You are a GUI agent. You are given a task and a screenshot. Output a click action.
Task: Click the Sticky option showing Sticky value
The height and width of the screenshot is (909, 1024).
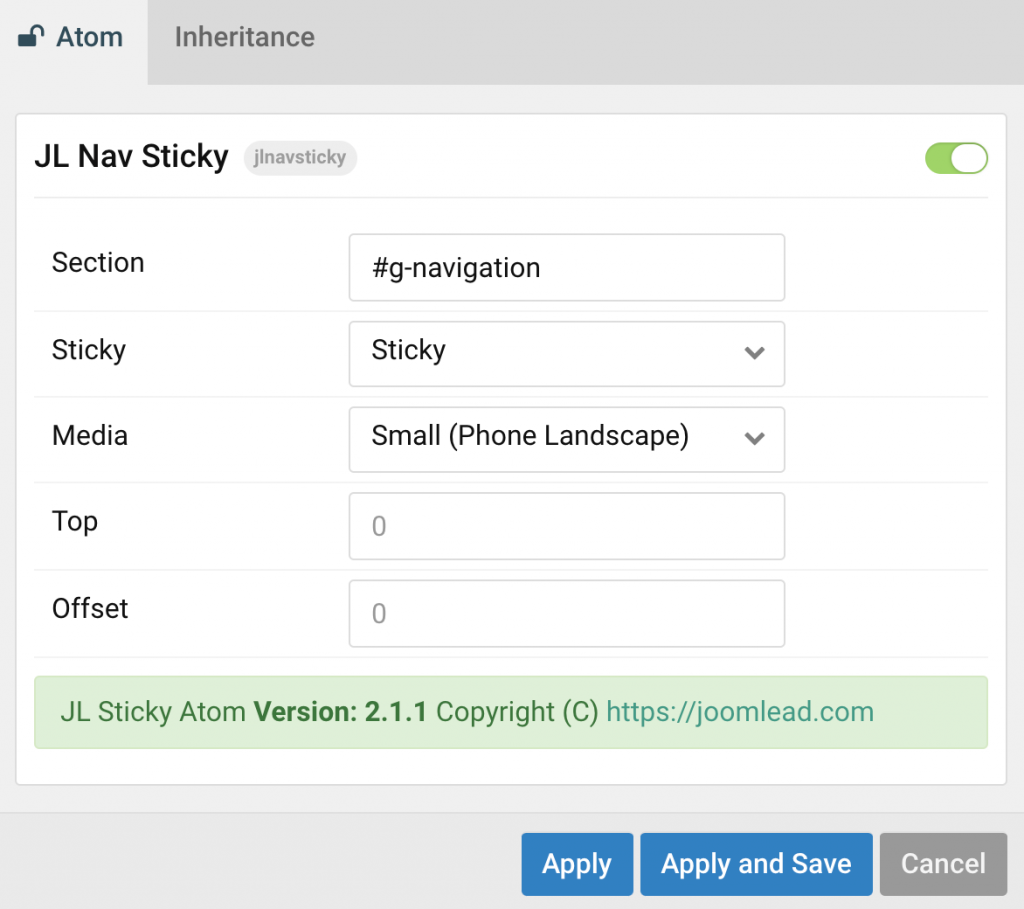coord(566,354)
